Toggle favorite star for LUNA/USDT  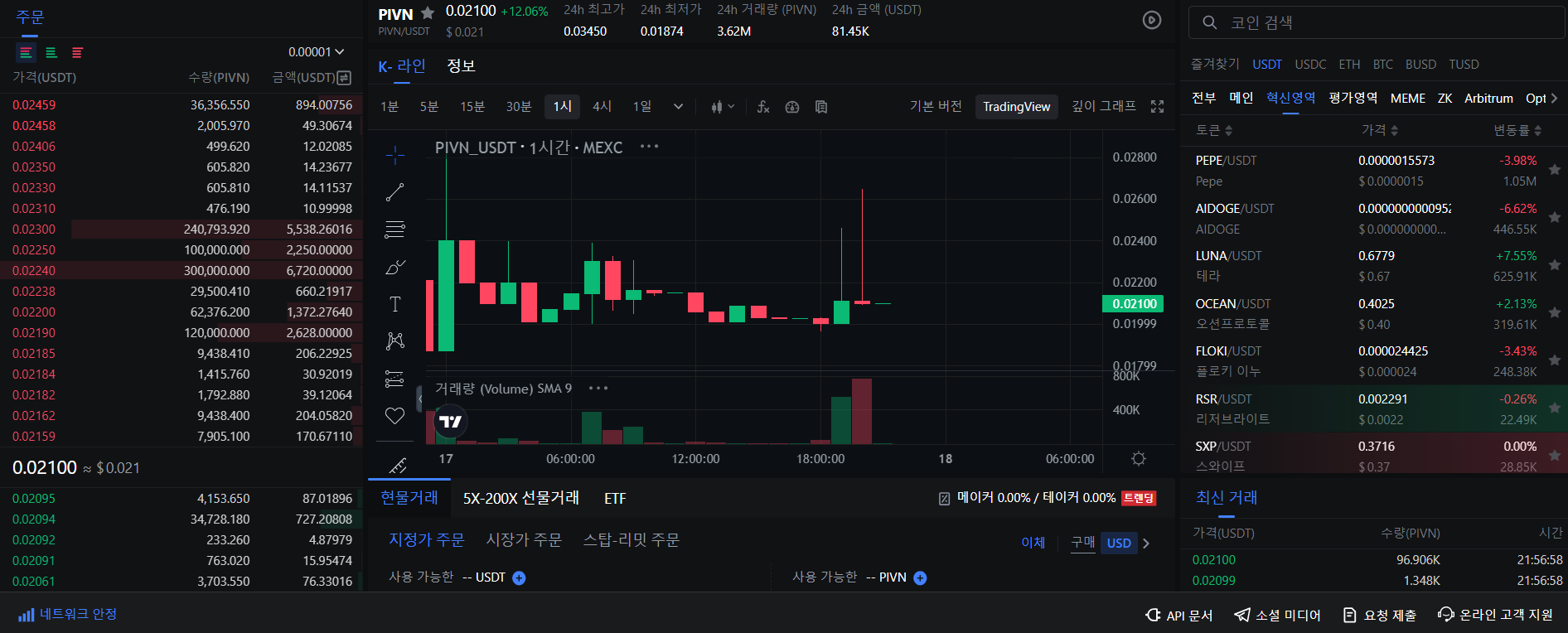point(1555,265)
